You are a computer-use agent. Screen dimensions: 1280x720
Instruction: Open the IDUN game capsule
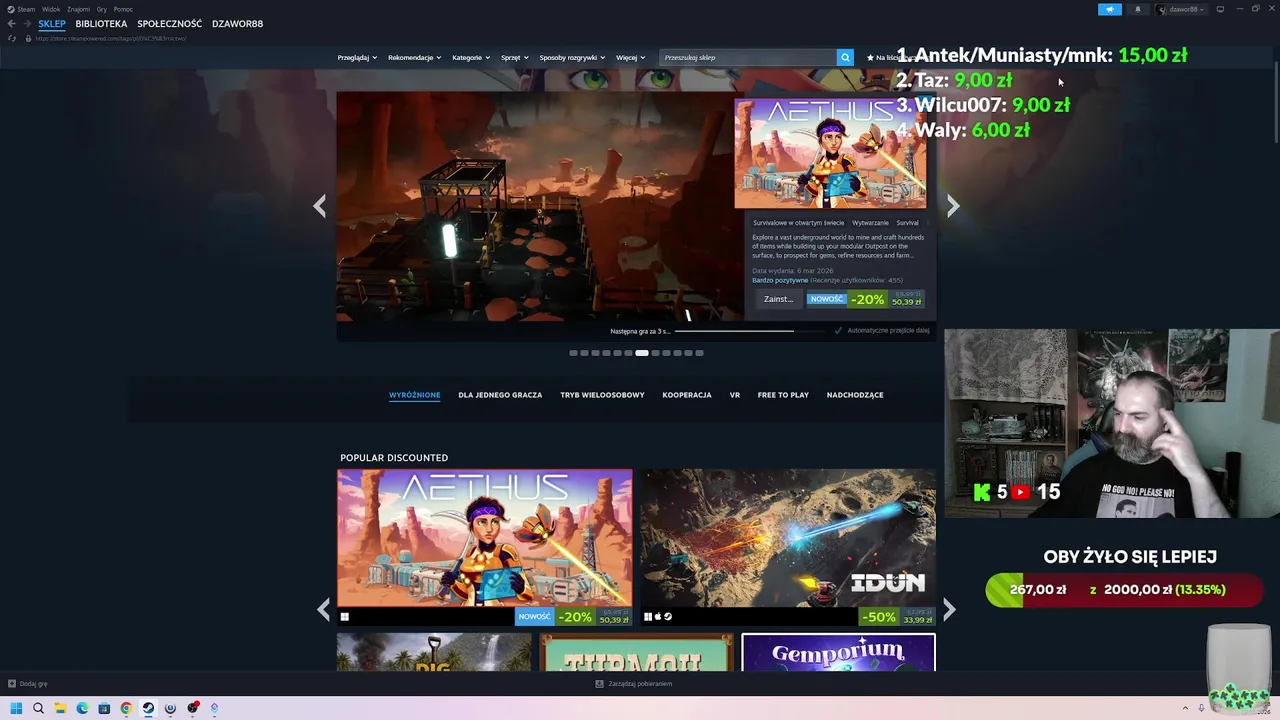[788, 547]
